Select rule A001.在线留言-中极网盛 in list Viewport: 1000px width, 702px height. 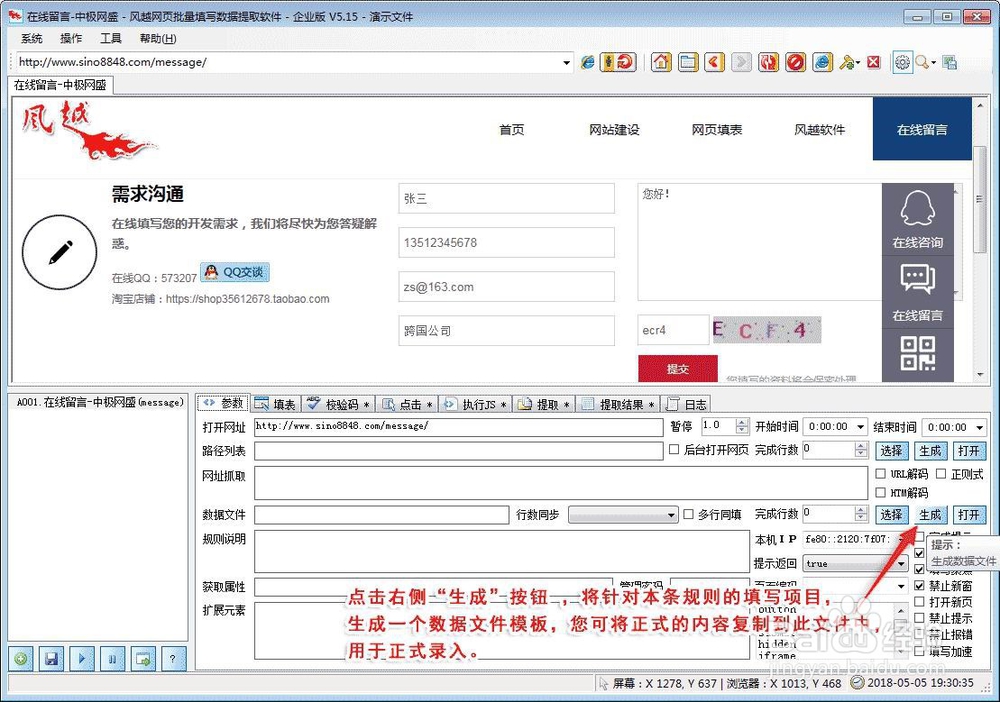[99, 402]
